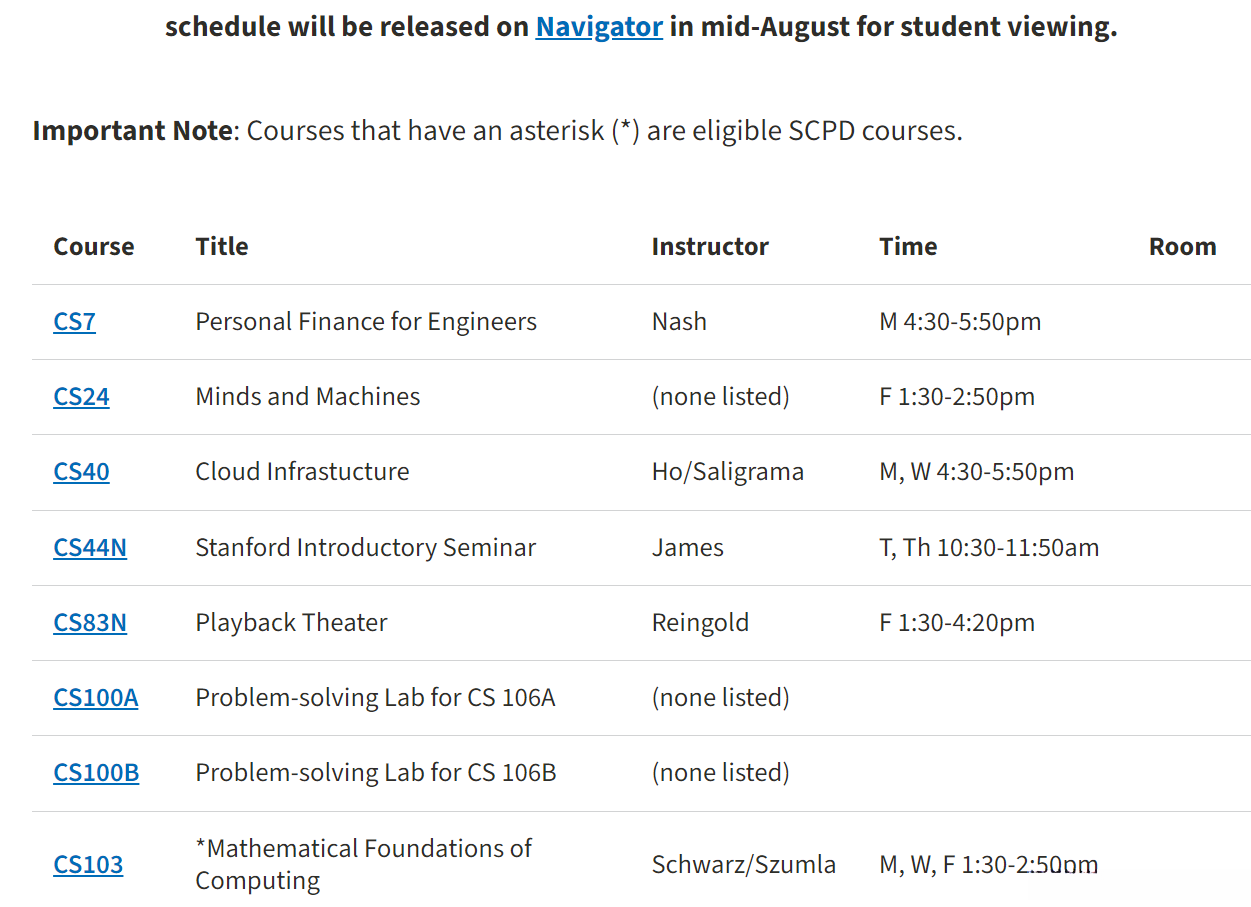Open the CS100A course link
This screenshot has width=1251, height=907.
point(96,698)
